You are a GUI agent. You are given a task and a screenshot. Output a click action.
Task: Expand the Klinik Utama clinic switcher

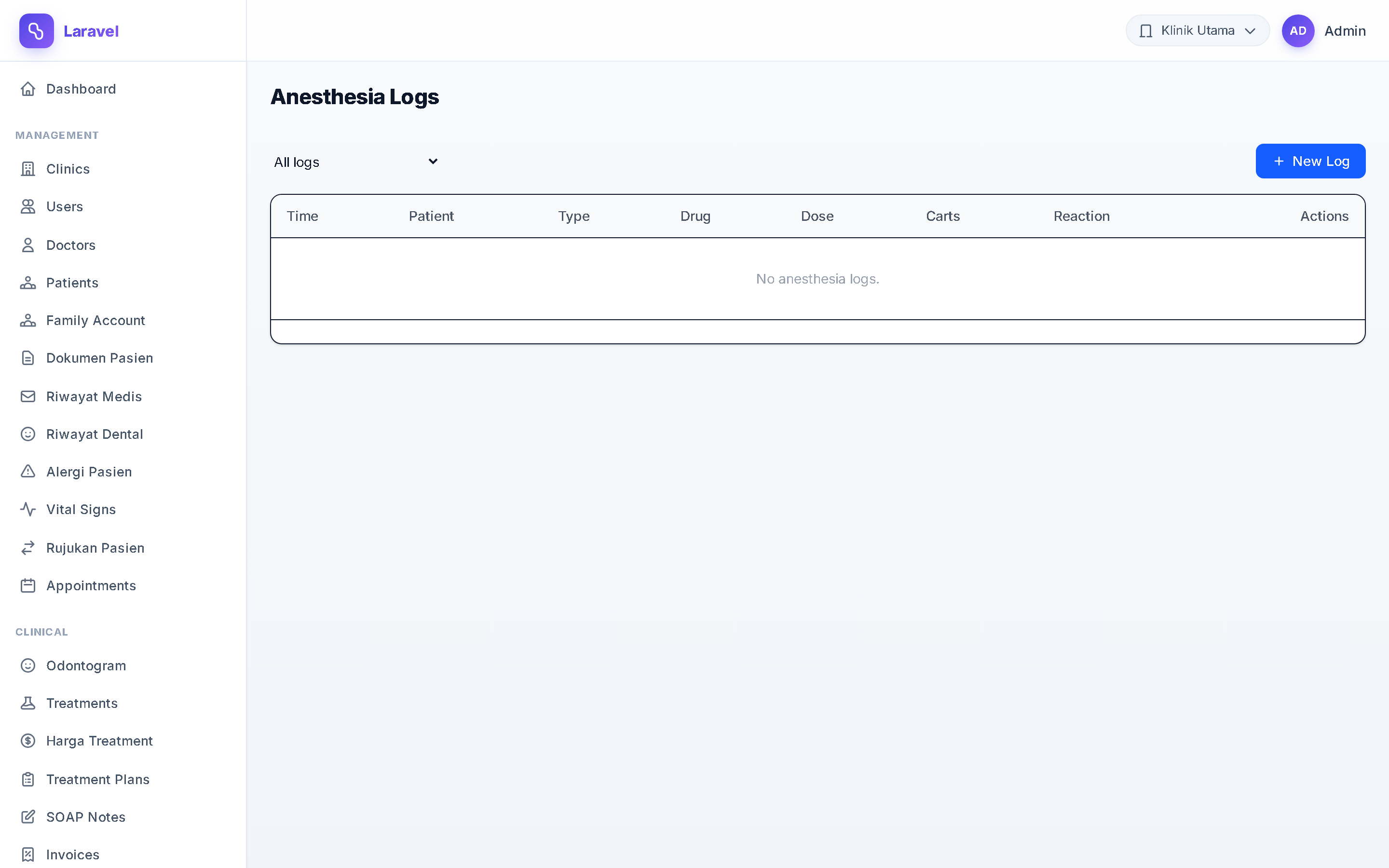1198,31
